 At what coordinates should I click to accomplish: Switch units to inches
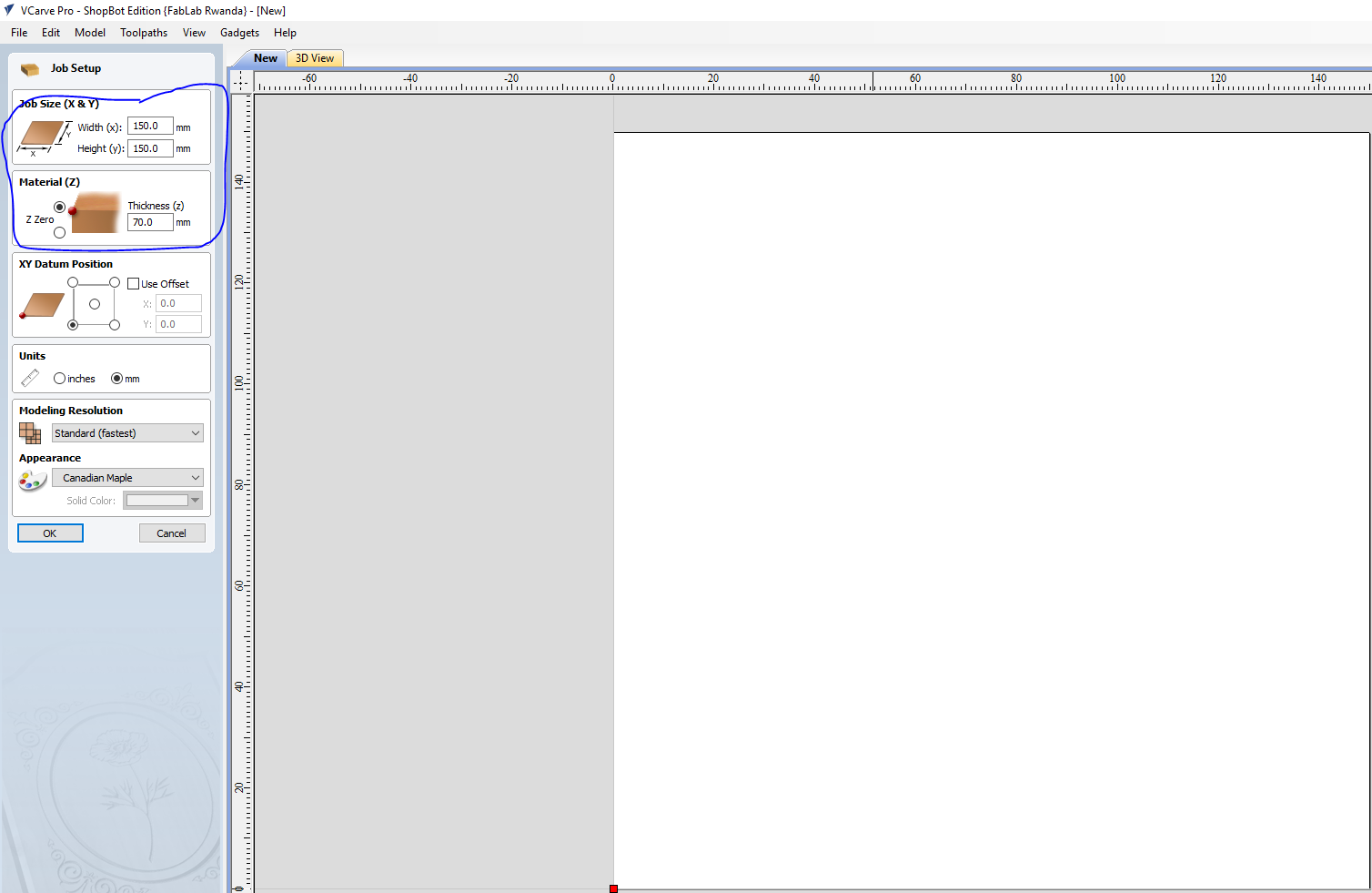tap(59, 379)
